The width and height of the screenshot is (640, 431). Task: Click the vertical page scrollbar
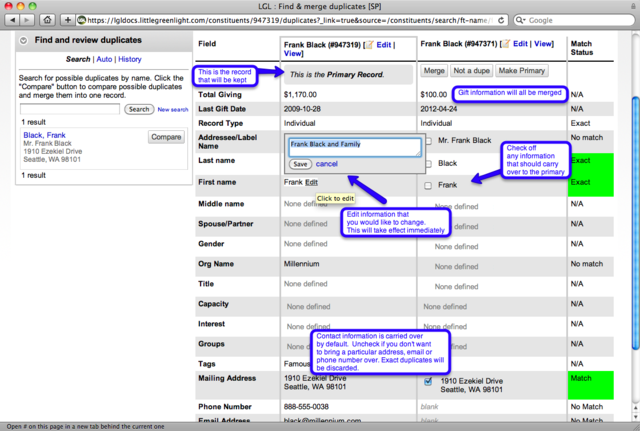point(635,222)
